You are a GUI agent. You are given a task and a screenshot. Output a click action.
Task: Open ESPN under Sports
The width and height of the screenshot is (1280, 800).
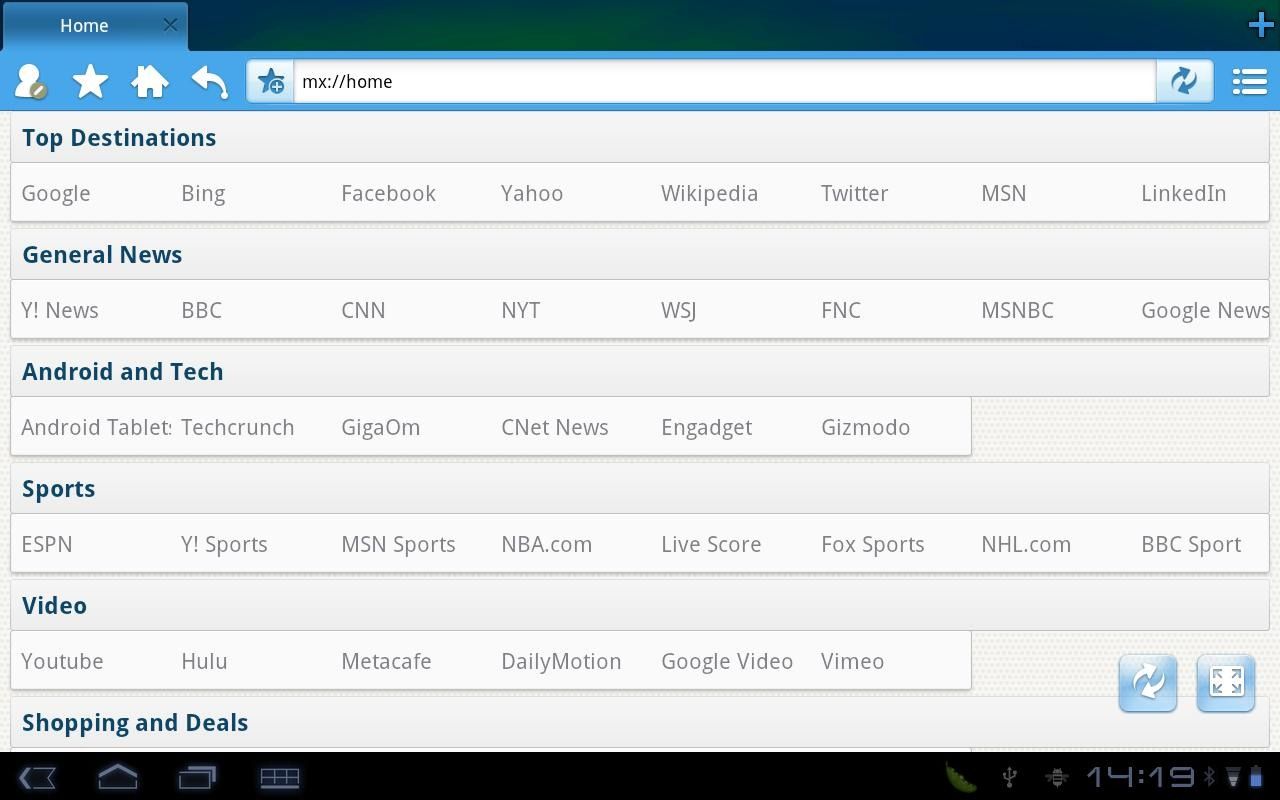(x=46, y=544)
